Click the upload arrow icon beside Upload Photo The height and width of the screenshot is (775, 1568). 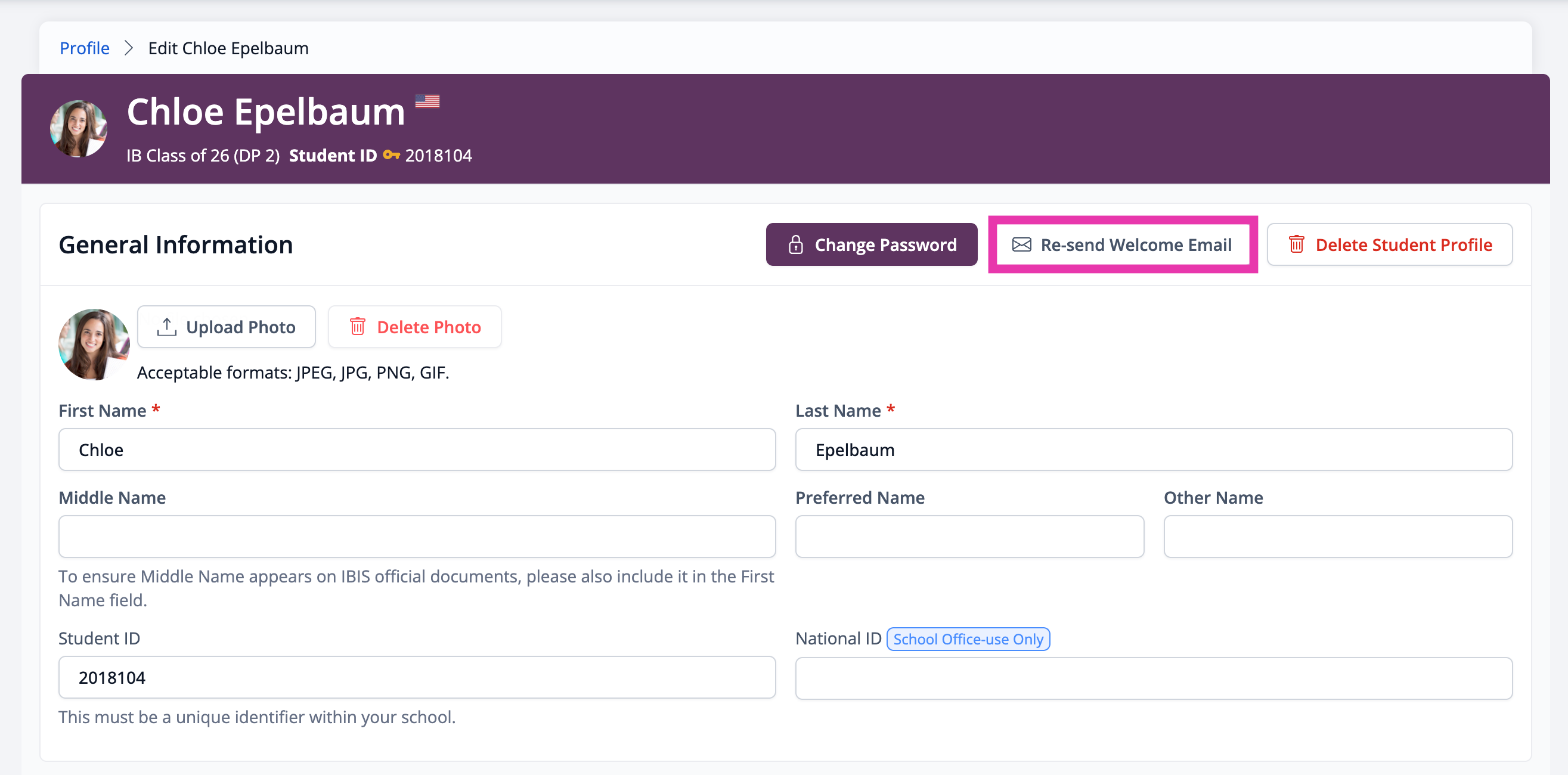click(166, 327)
